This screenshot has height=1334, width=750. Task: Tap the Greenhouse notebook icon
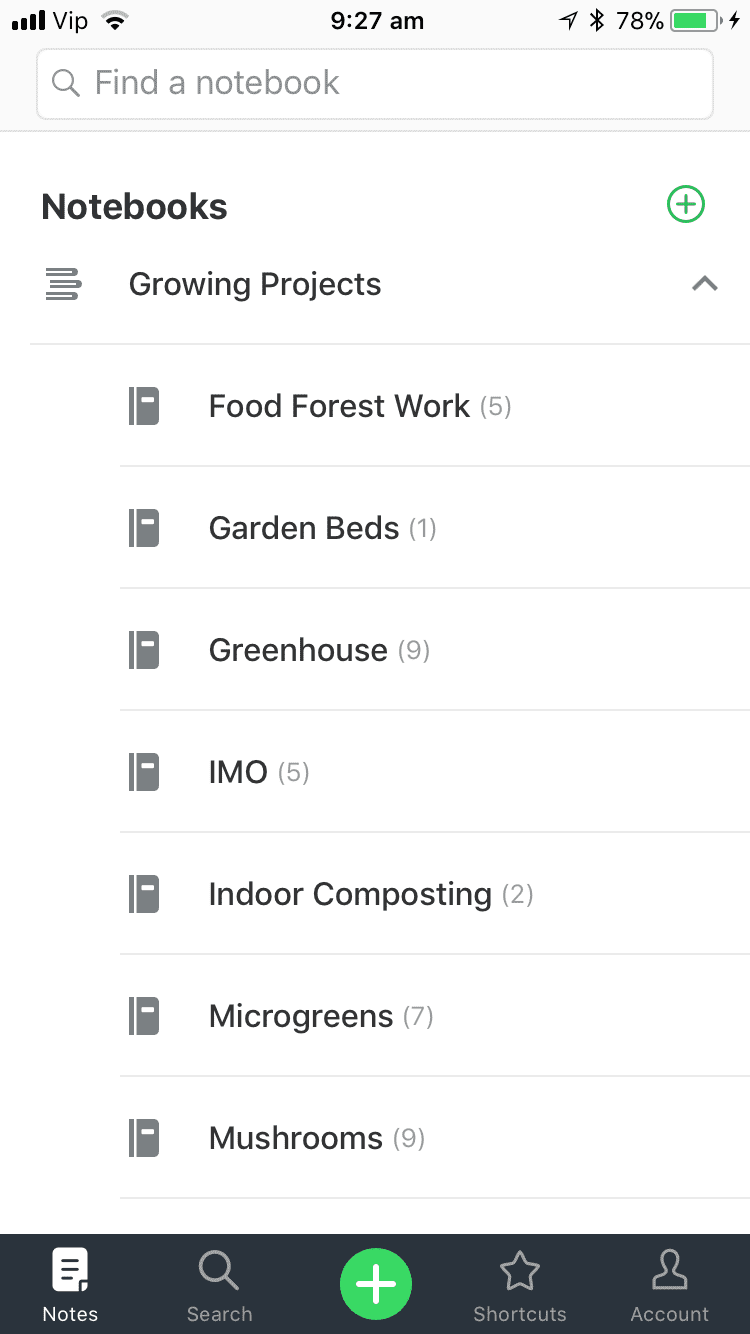[x=144, y=650]
